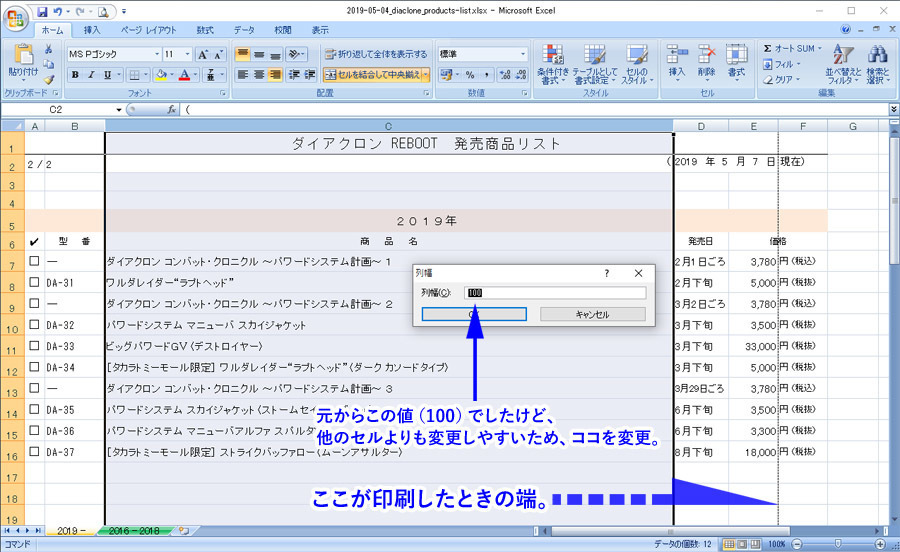Apply red font color swatch

[184, 75]
